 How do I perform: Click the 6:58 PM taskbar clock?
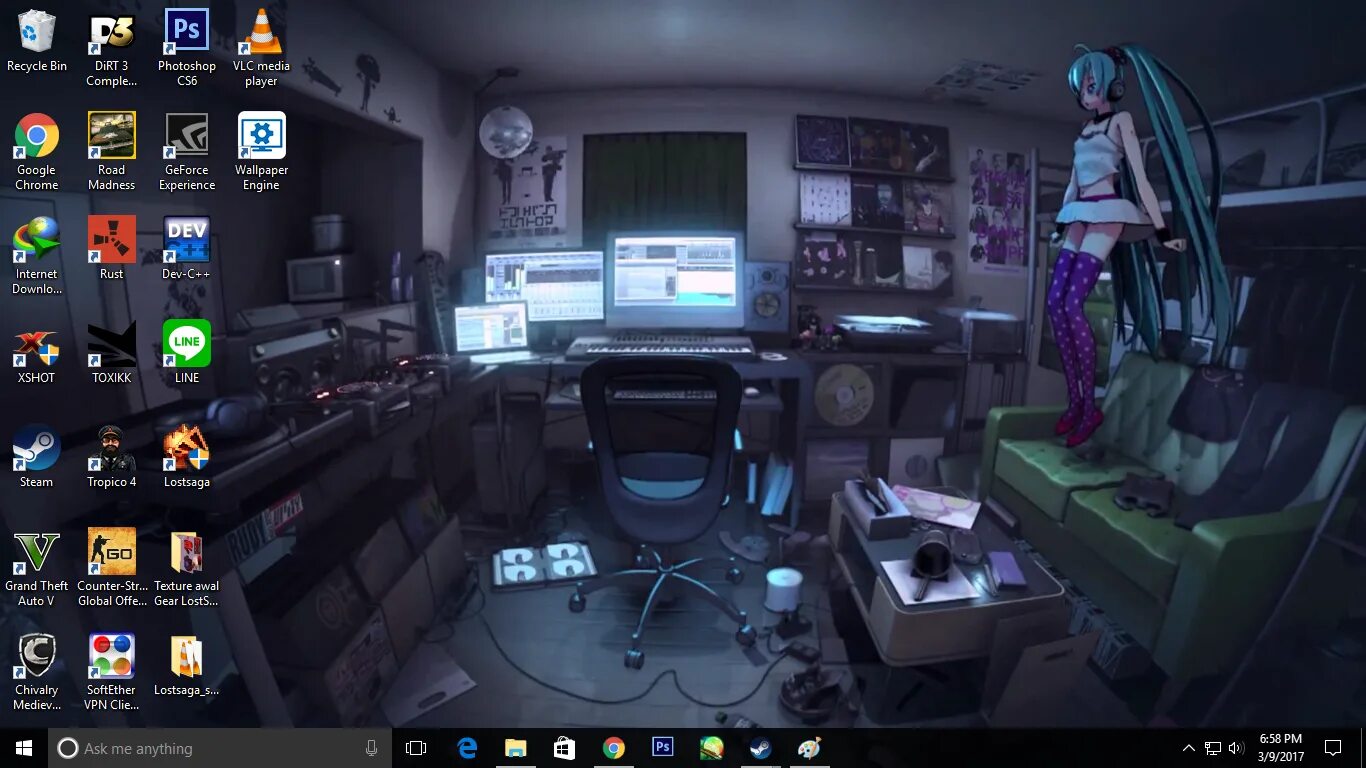point(1281,748)
